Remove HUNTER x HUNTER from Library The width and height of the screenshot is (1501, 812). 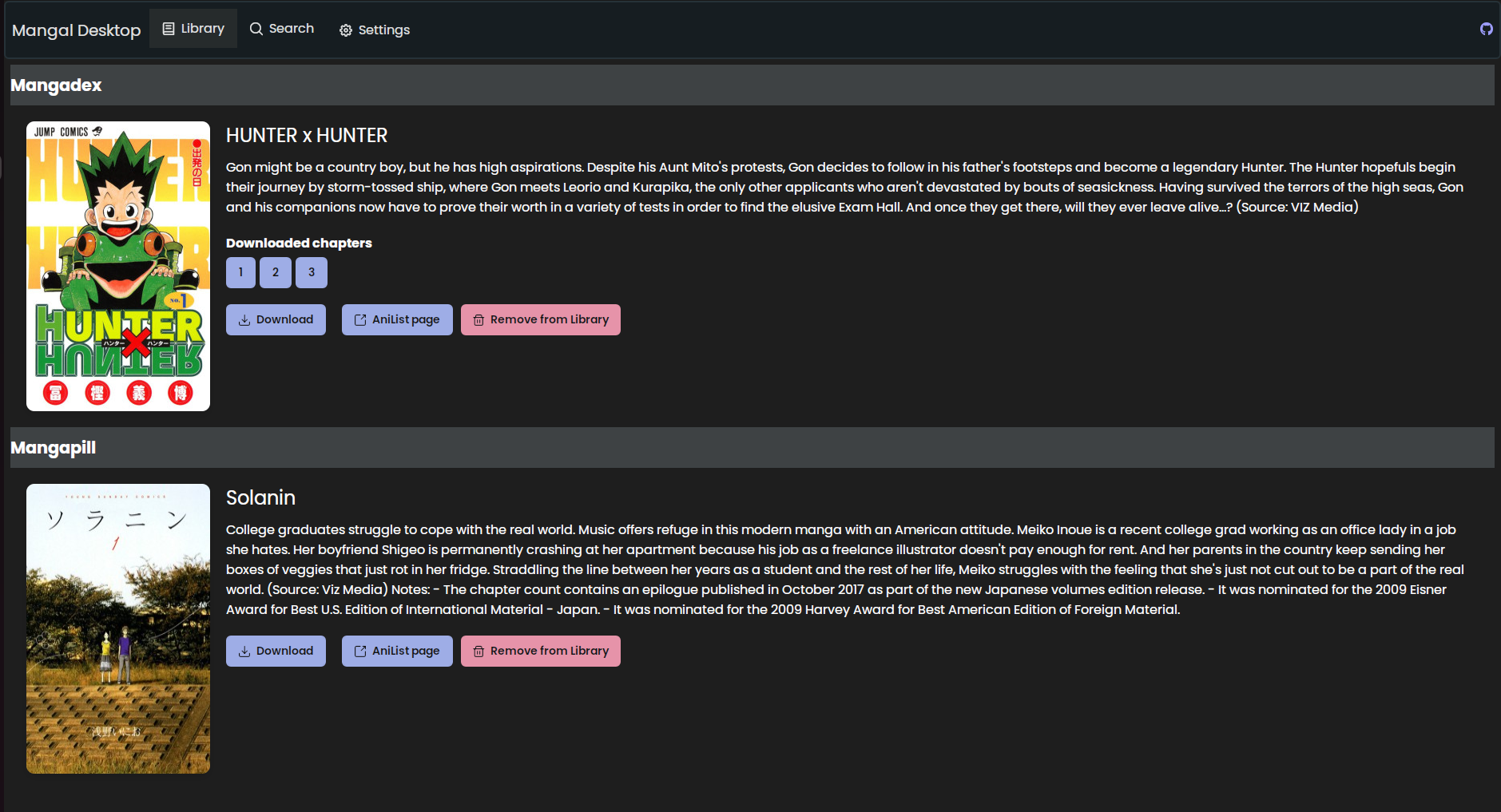click(541, 319)
